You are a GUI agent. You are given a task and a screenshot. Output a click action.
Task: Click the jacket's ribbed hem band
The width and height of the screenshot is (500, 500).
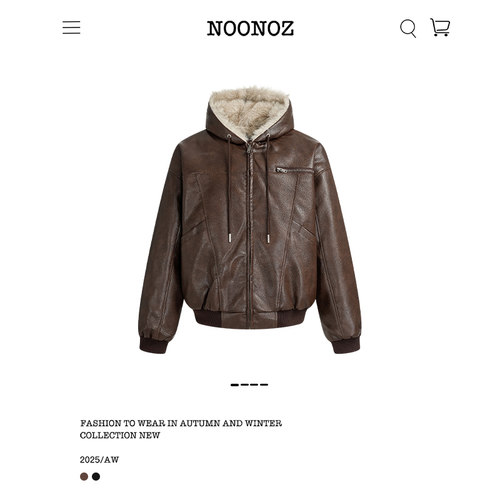pos(250,318)
